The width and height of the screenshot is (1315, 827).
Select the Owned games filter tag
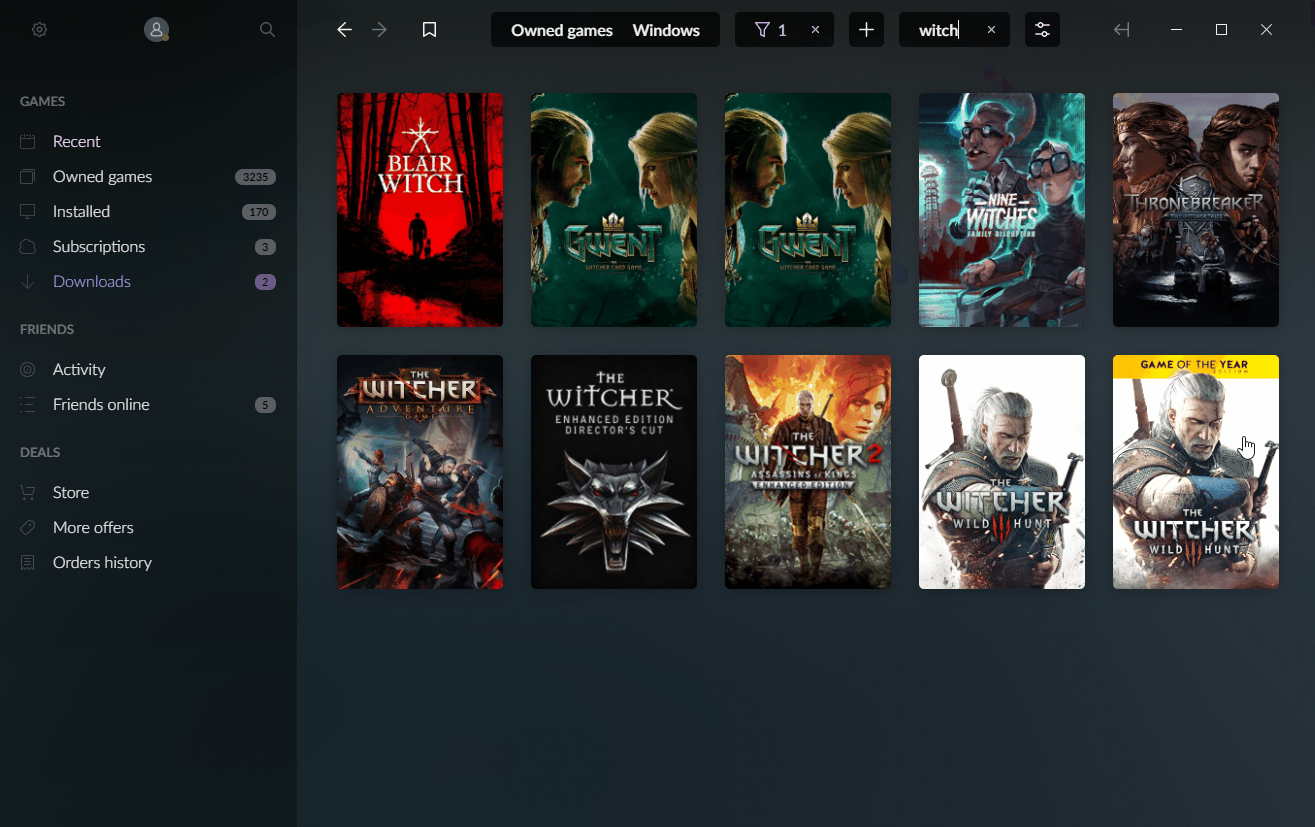(561, 30)
